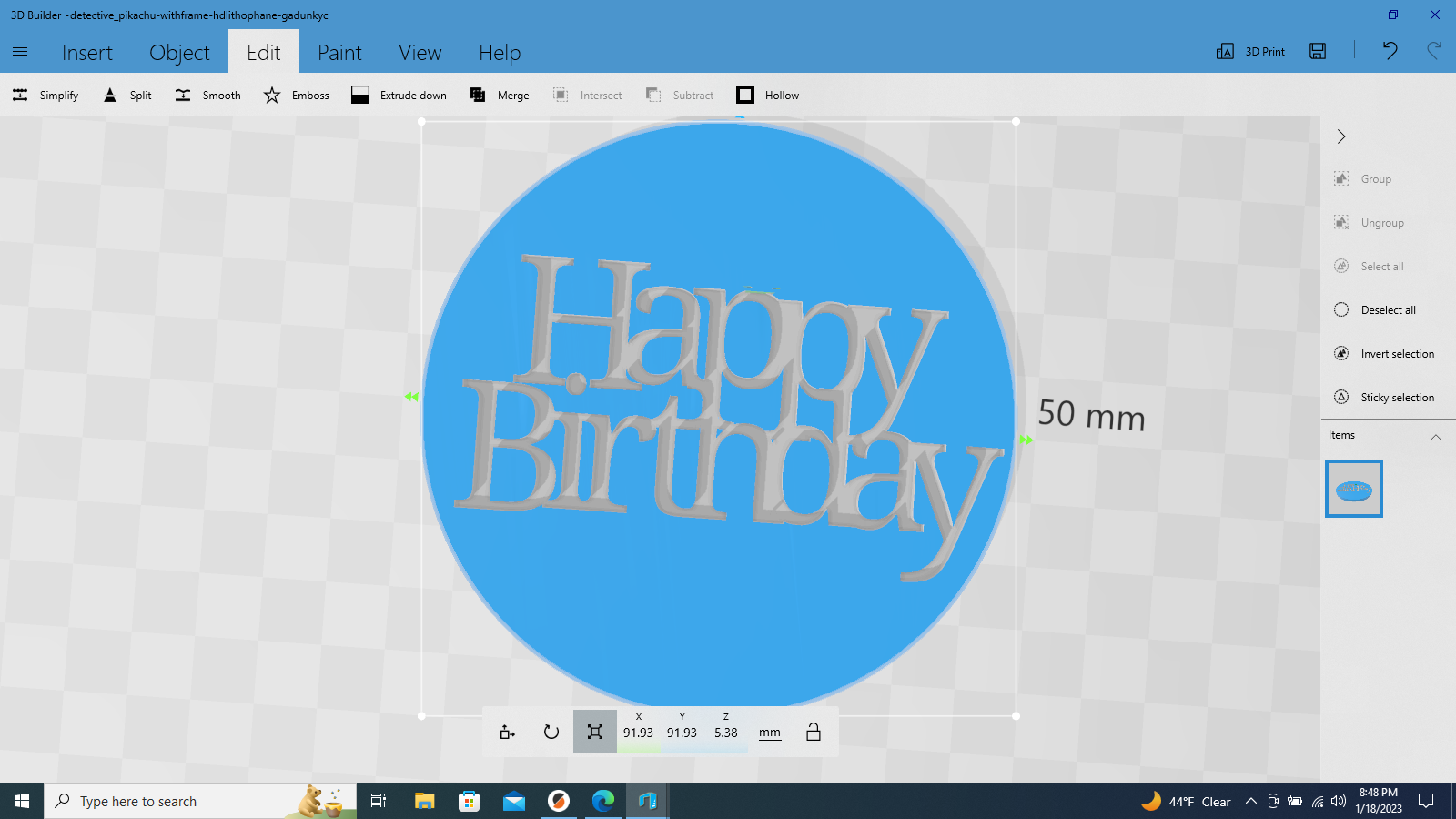
Task: Select the Split tool
Action: (x=127, y=96)
